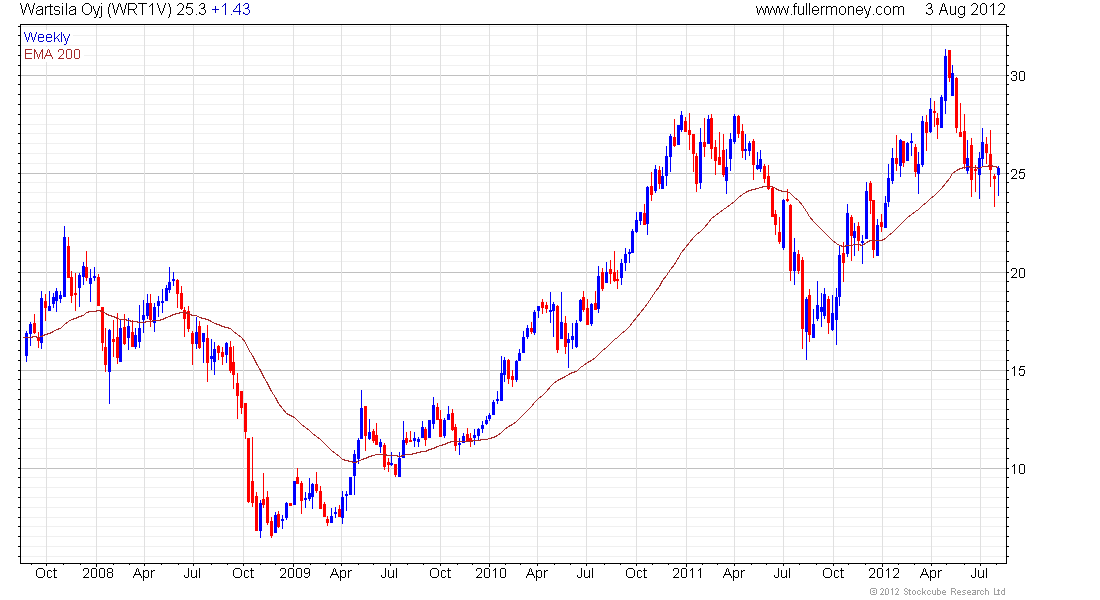The height and width of the screenshot is (600, 1100).
Task: Click the date 3 Aug 2012
Action: click(965, 10)
